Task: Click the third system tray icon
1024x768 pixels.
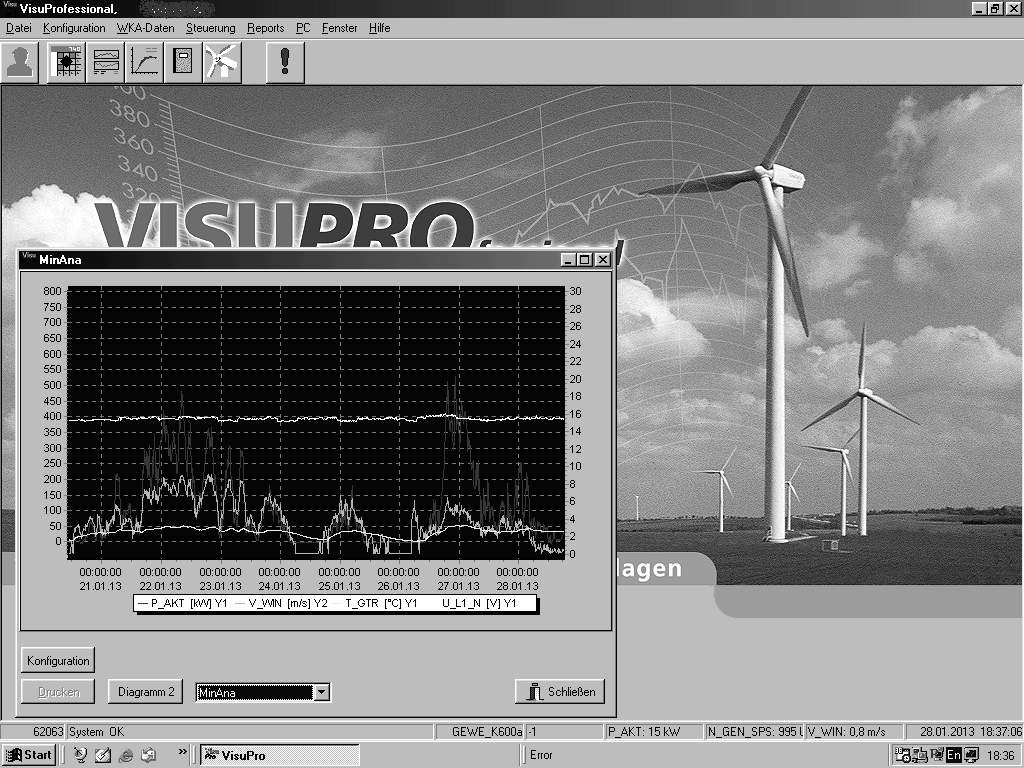Action: point(937,756)
